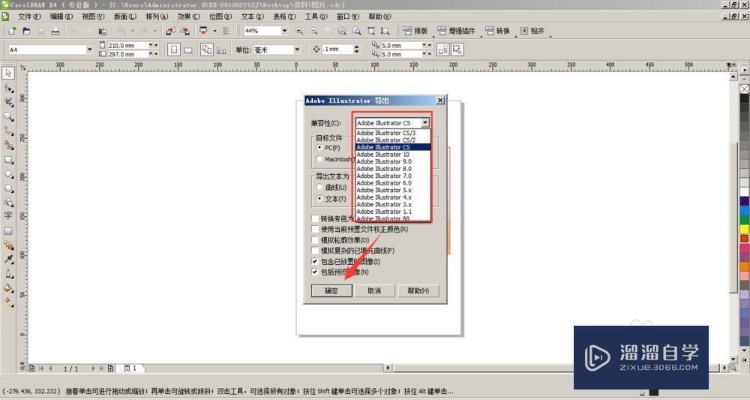Select the Pick tool in toolbox
This screenshot has width=750, height=400.
pyautogui.click(x=8, y=73)
